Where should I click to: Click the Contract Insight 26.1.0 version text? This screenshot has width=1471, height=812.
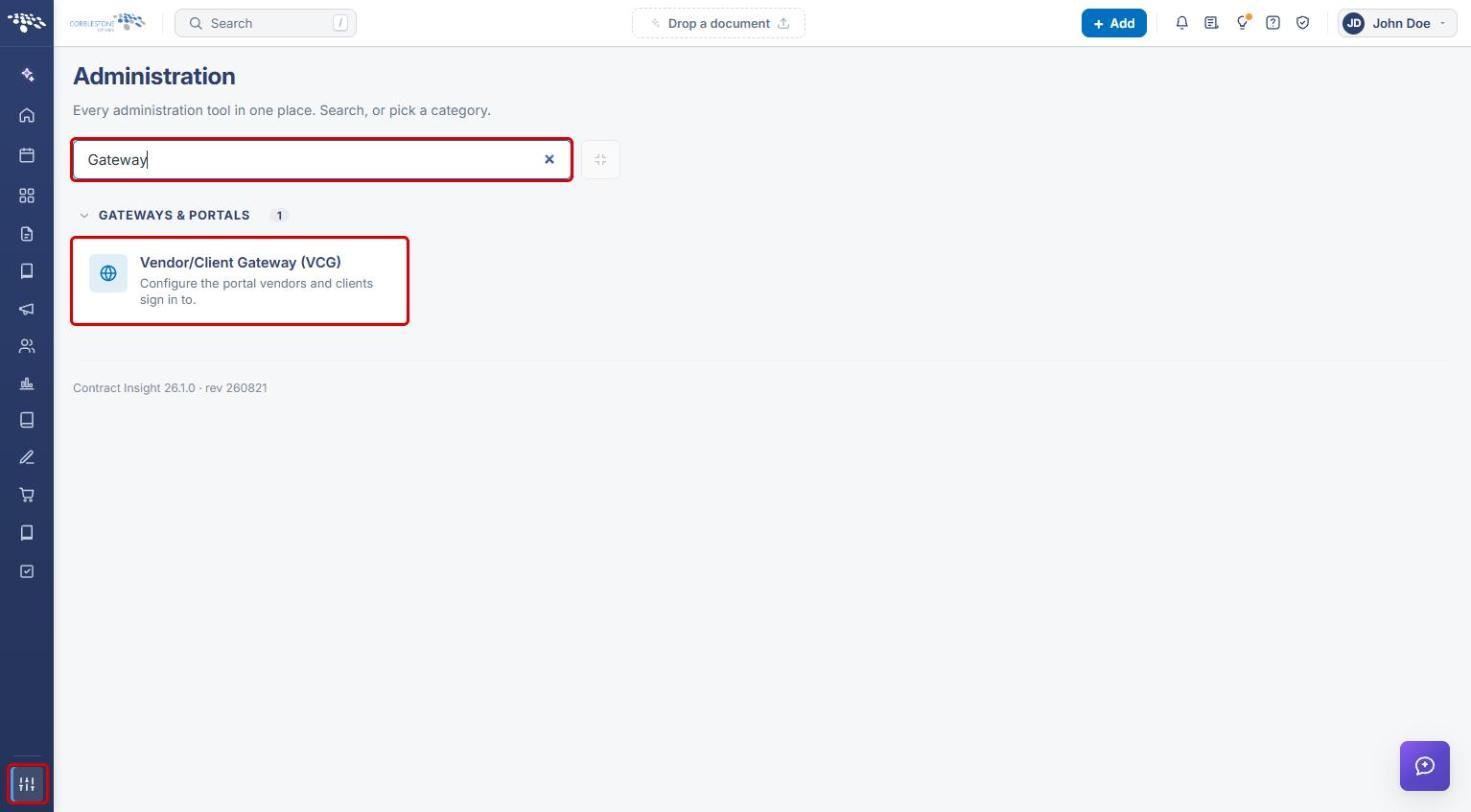tap(170, 388)
